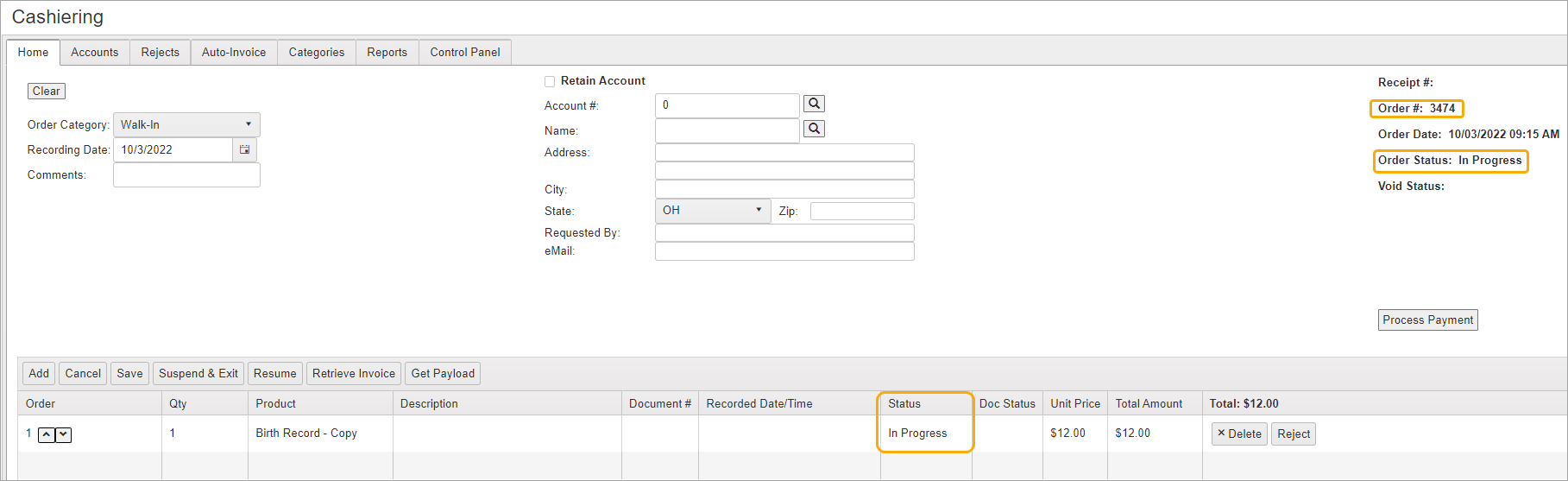
Task: Click into the Zip input field
Action: [861, 211]
